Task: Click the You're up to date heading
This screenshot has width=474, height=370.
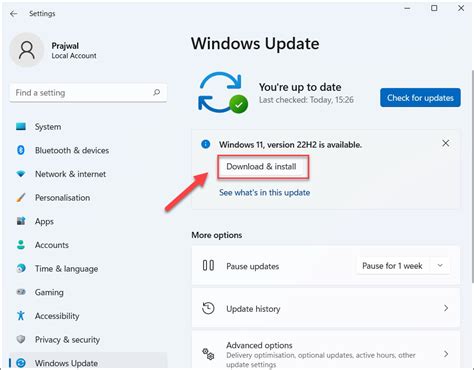Action: pyautogui.click(x=300, y=87)
